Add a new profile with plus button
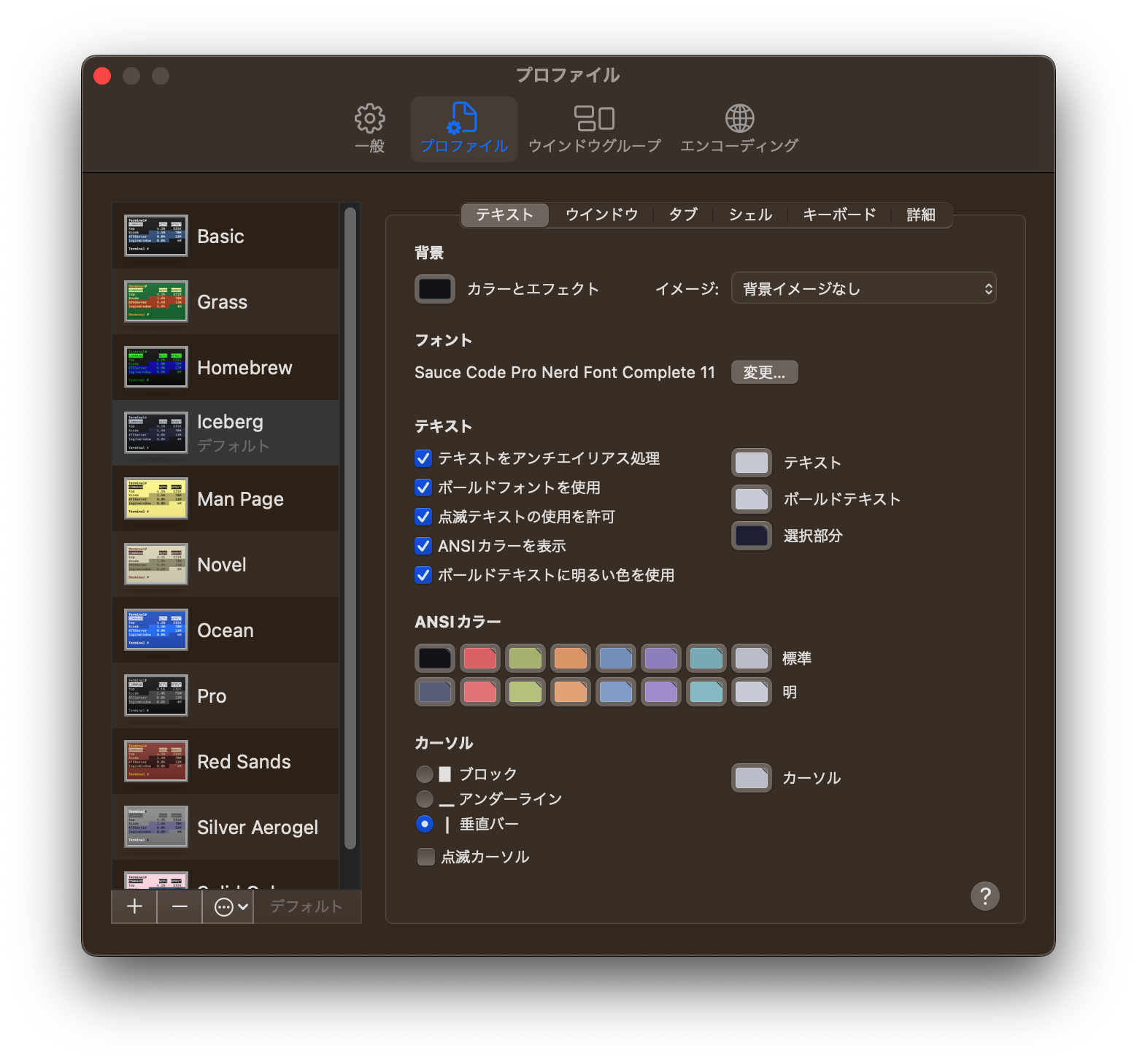The image size is (1137, 1064). pos(134,906)
